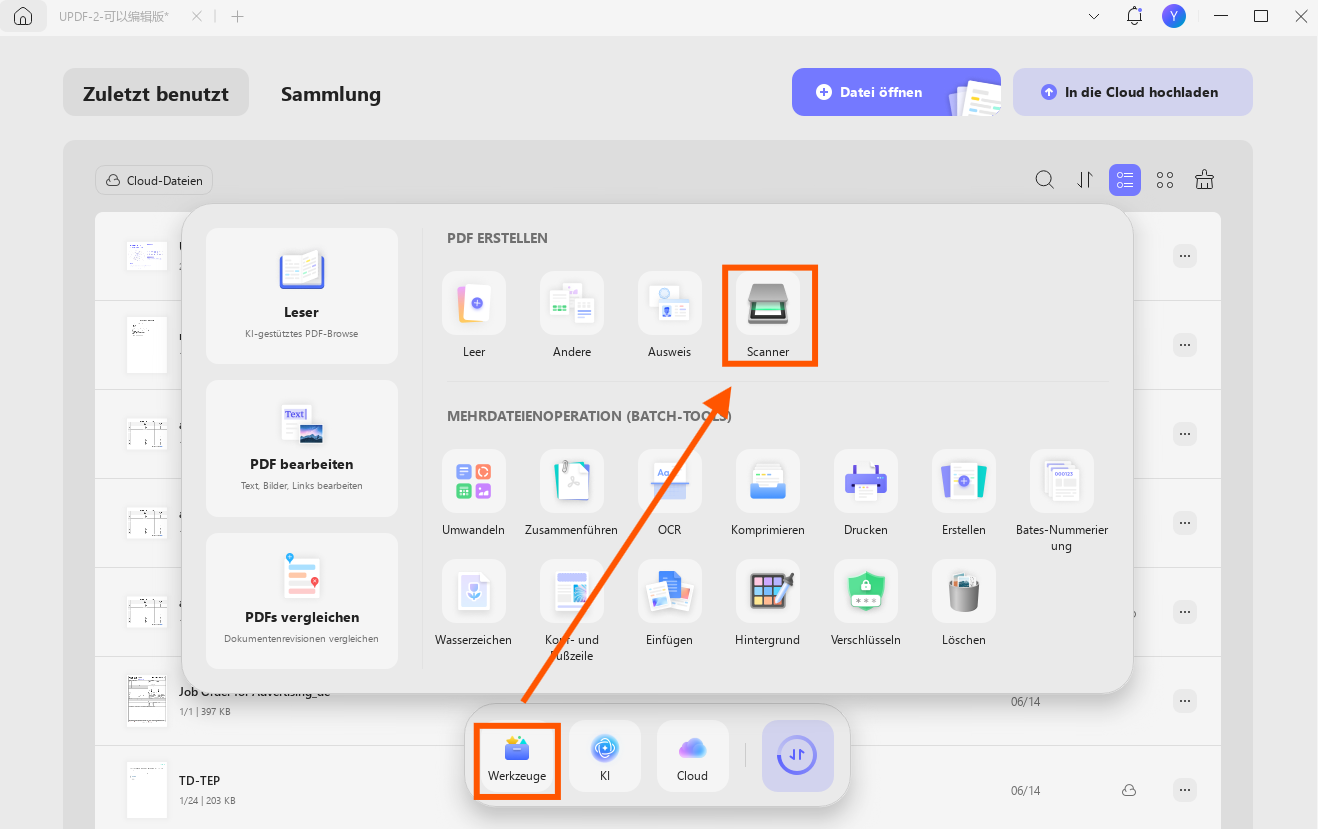Clear the recent files list
Image resolution: width=1318 pixels, height=829 pixels.
pyautogui.click(x=1205, y=180)
